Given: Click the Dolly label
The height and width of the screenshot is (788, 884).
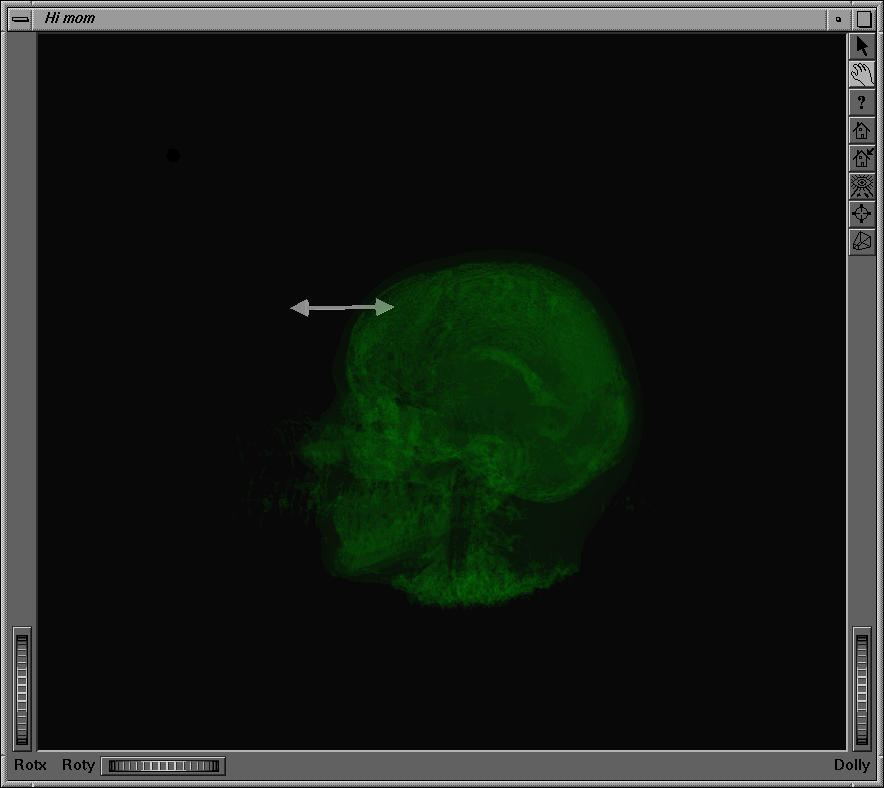Looking at the screenshot, I should (851, 765).
